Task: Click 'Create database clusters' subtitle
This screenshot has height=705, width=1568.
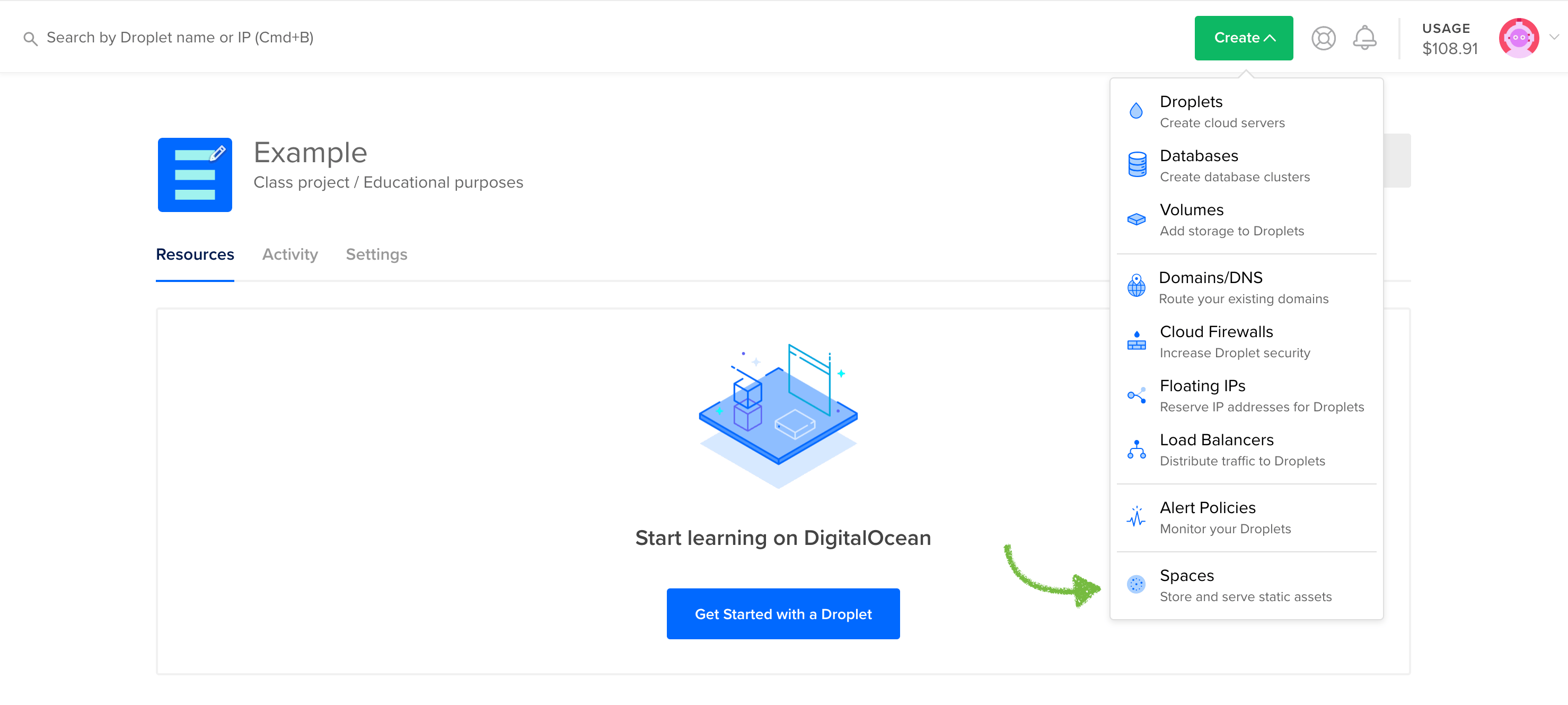Action: tap(1235, 177)
